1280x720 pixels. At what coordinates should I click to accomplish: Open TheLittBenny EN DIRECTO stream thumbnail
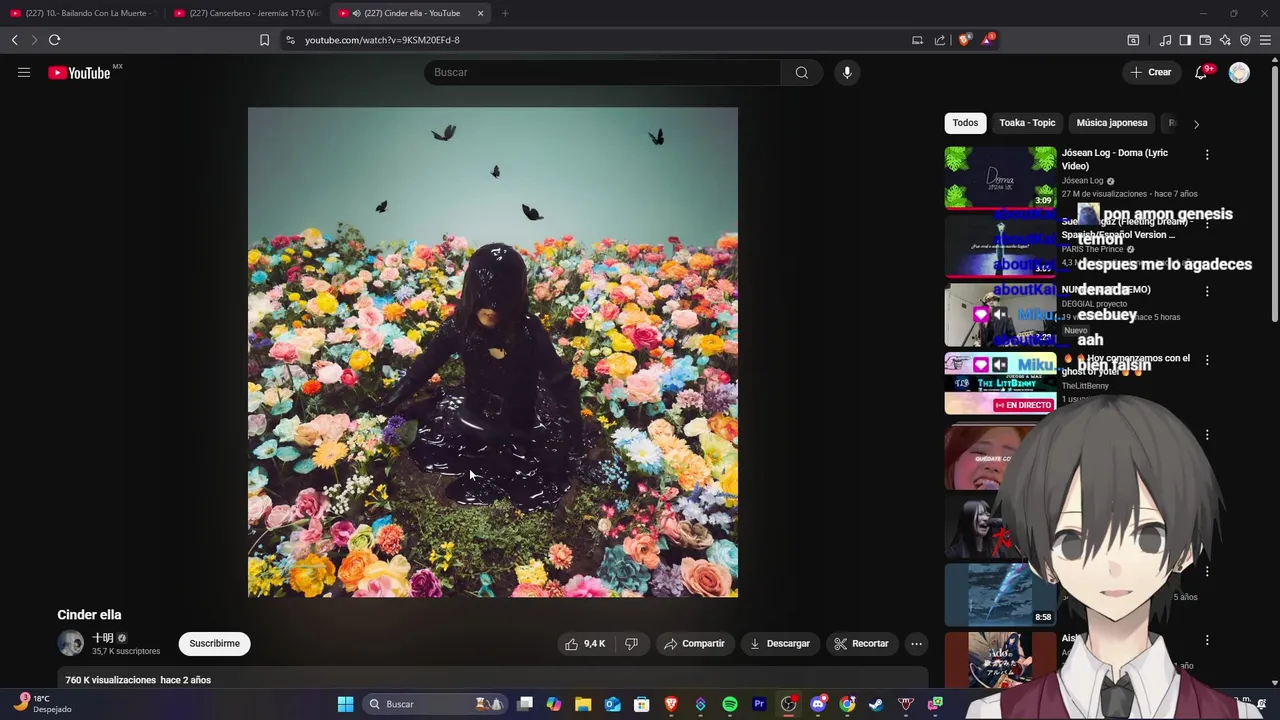pyautogui.click(x=1000, y=383)
